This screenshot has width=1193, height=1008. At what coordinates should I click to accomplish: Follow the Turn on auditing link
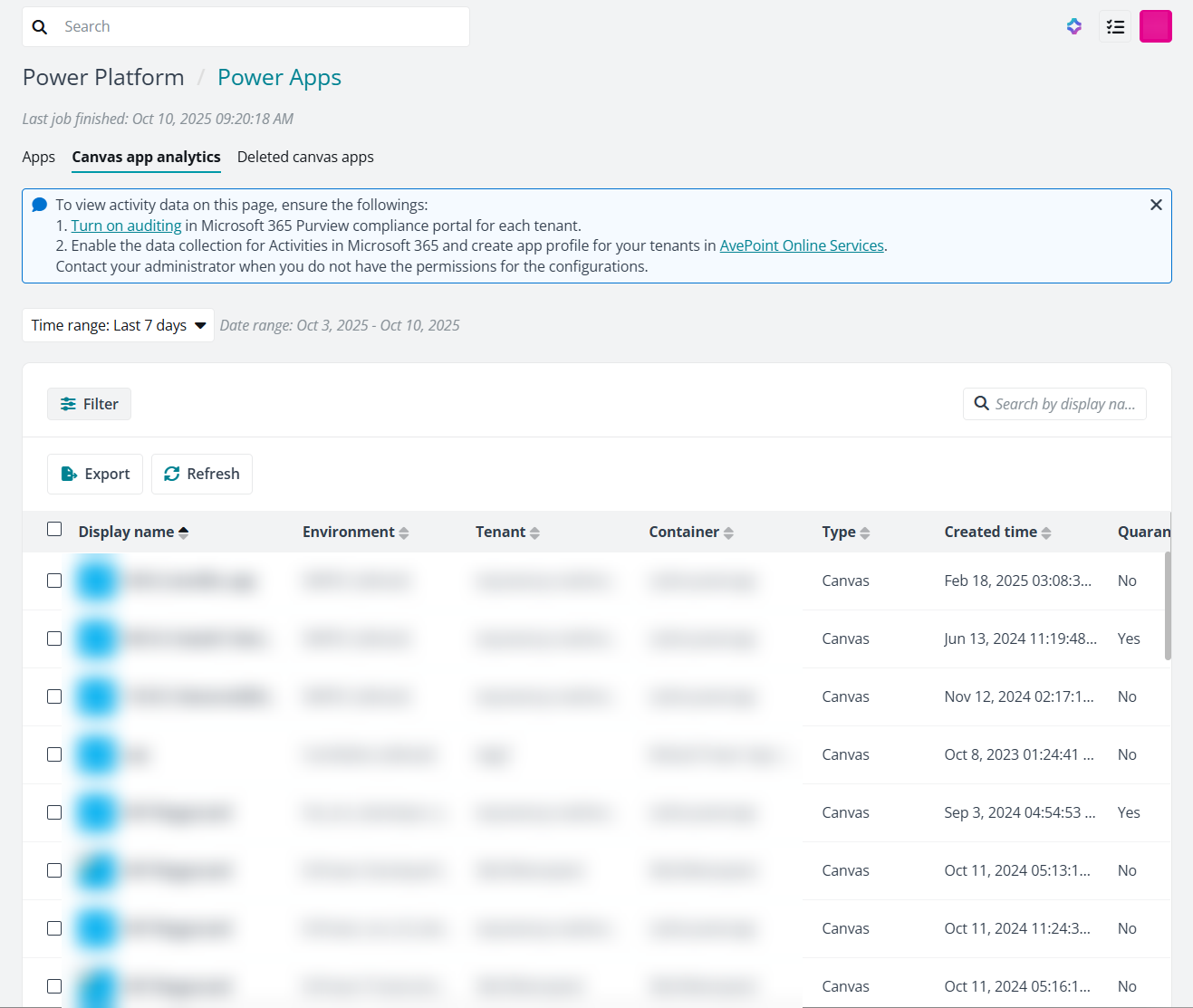pos(126,225)
